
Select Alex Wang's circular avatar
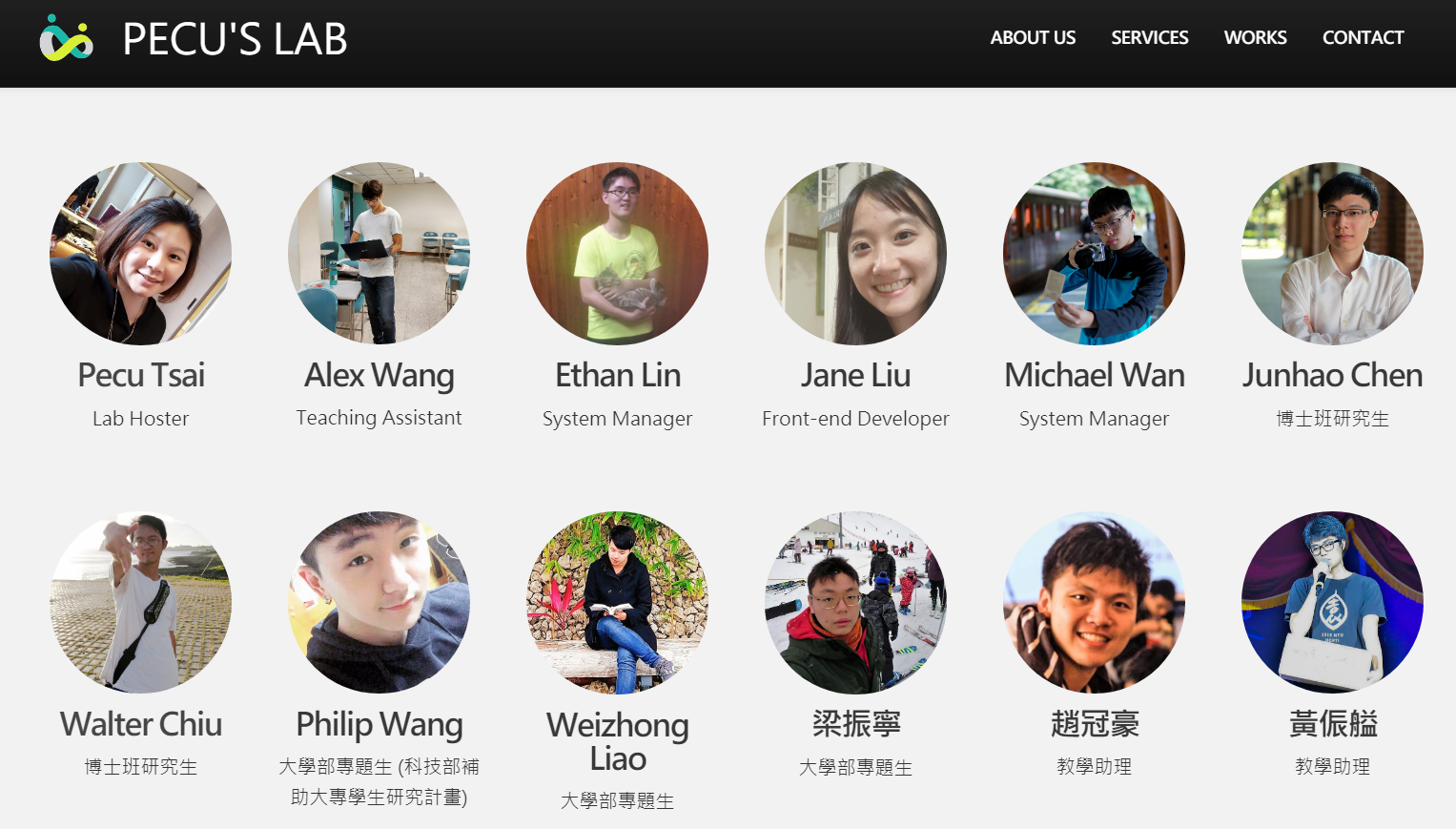click(x=379, y=253)
